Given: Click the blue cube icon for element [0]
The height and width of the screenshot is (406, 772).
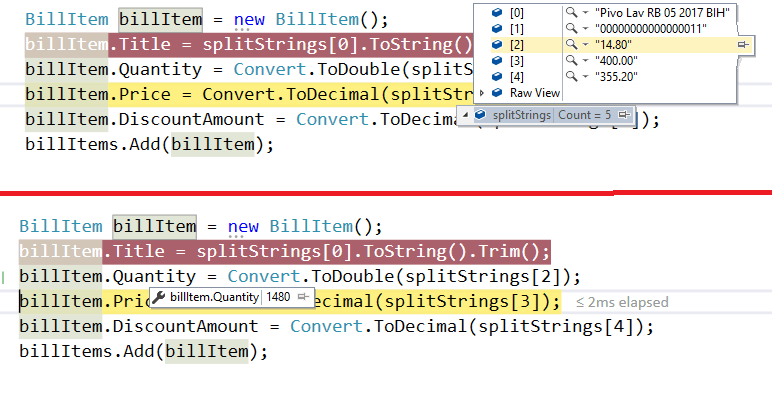Looking at the screenshot, I should tap(497, 11).
